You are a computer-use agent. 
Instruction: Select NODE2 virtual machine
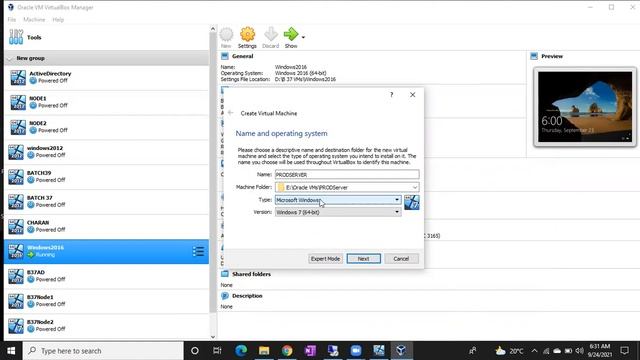click(x=106, y=127)
